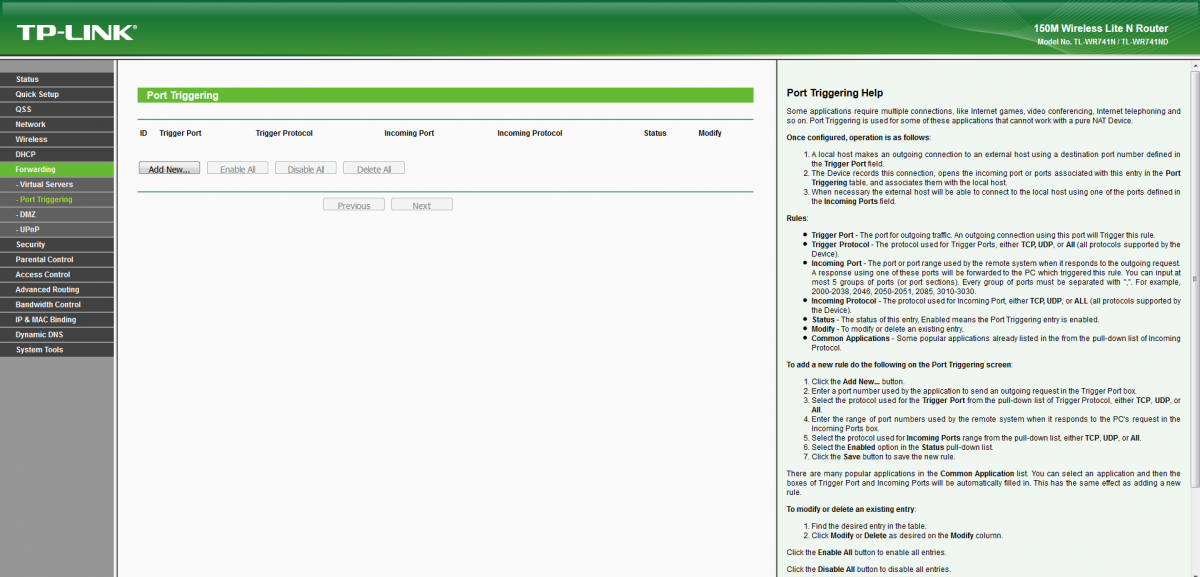Click 'Common Applications' rule in help list
The image size is (1200, 577).
[x=851, y=338]
